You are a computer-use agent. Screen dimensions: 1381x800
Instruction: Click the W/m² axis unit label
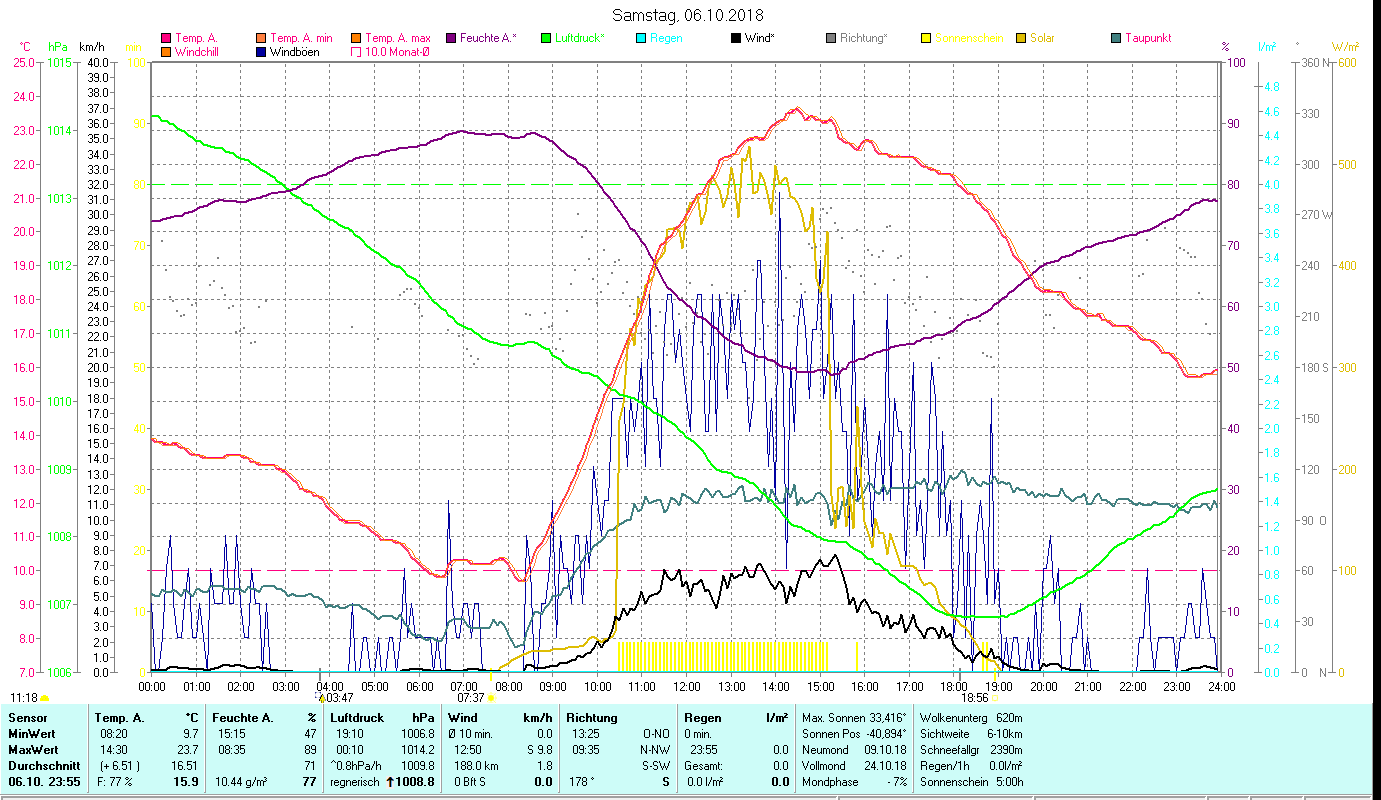pyautogui.click(x=1343, y=47)
